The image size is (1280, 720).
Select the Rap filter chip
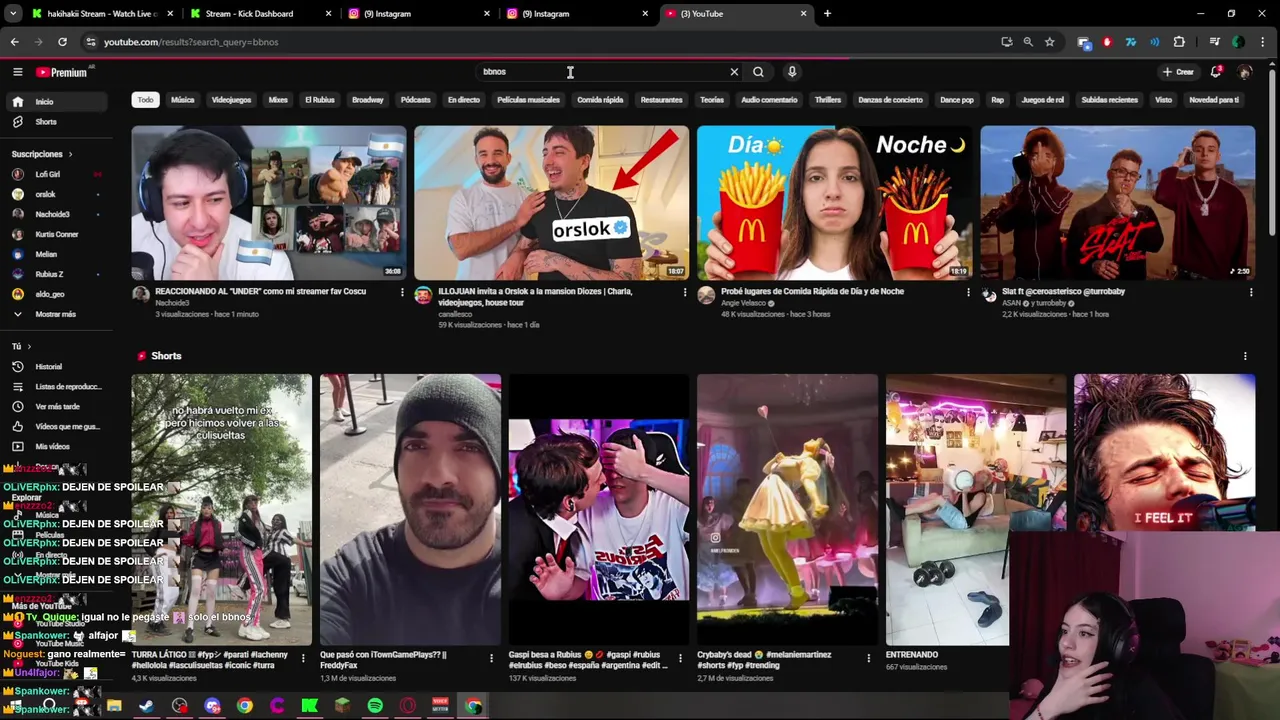[x=997, y=100]
